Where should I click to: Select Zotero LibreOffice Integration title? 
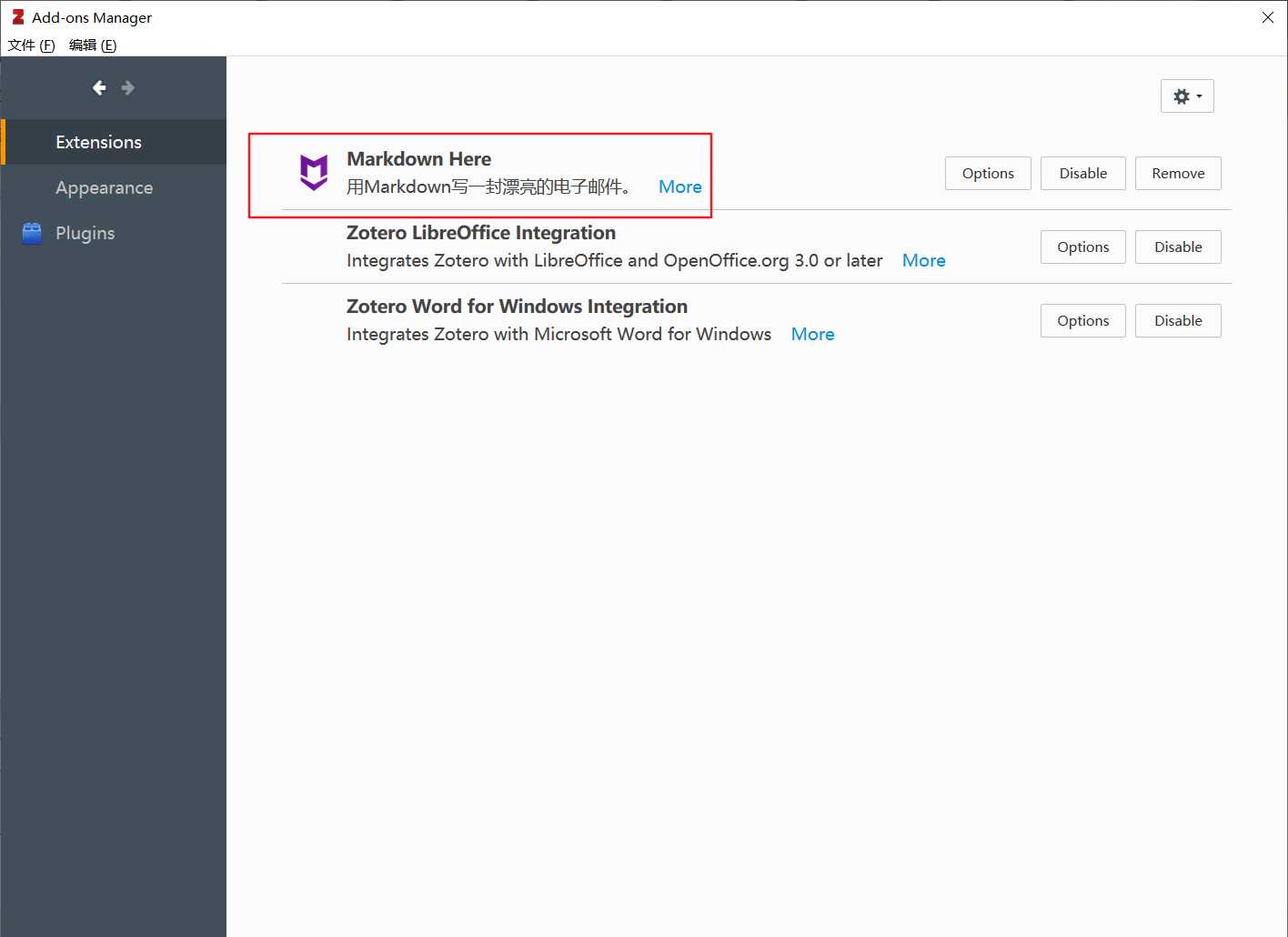[x=481, y=232]
